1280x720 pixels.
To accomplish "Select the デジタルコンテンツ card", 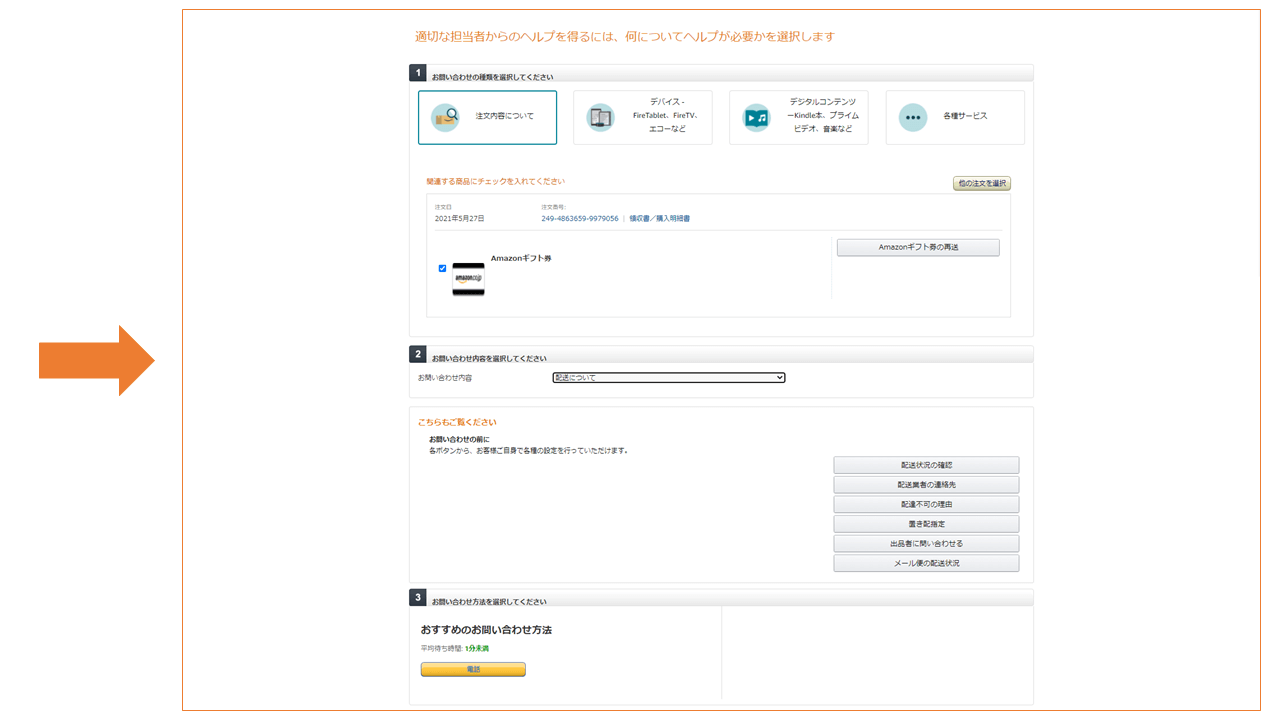I will click(799, 117).
